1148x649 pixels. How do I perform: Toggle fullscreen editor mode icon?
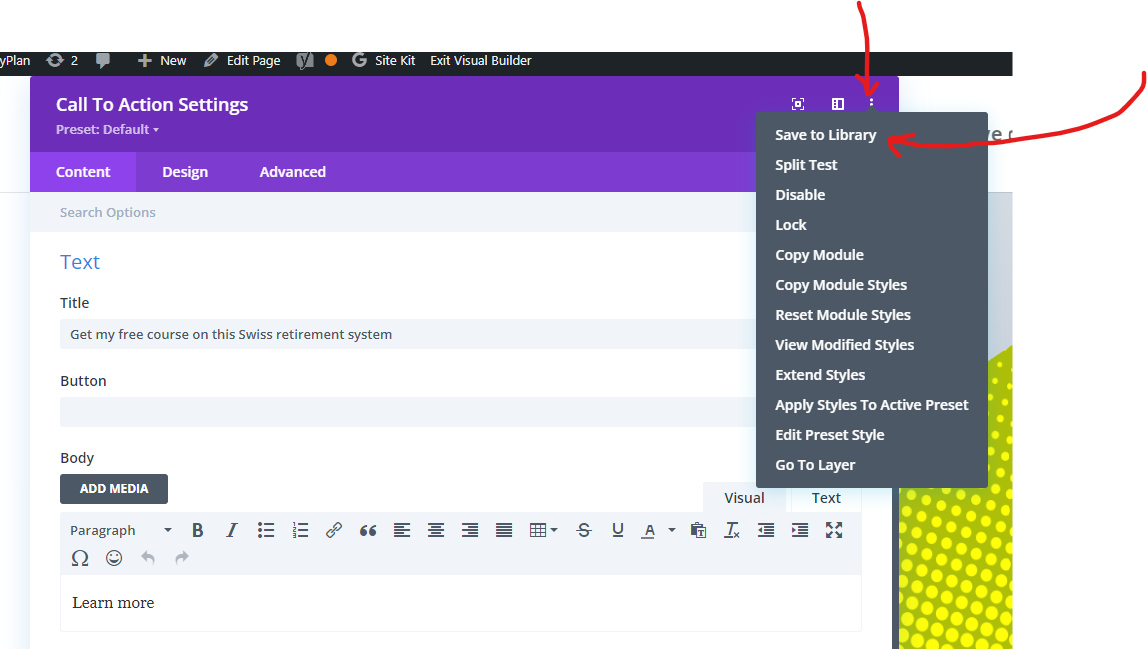(x=834, y=530)
